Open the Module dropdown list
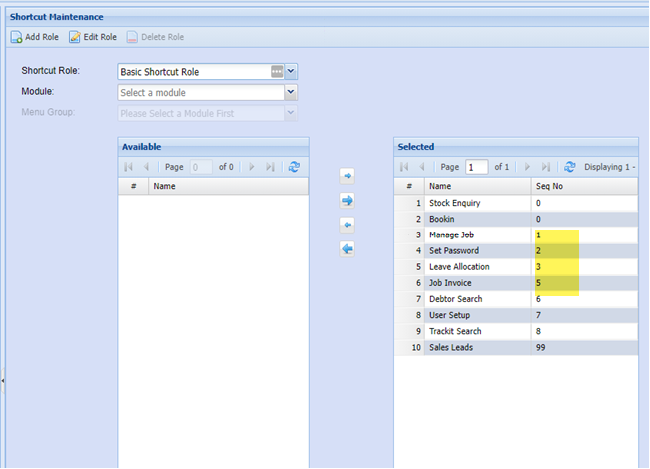This screenshot has height=469, width=650. (x=291, y=92)
